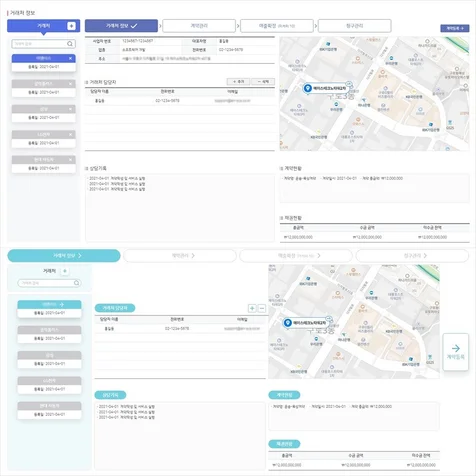Click the blue 계약등록 + button
Screen dimensions: 476x476
point(455,28)
